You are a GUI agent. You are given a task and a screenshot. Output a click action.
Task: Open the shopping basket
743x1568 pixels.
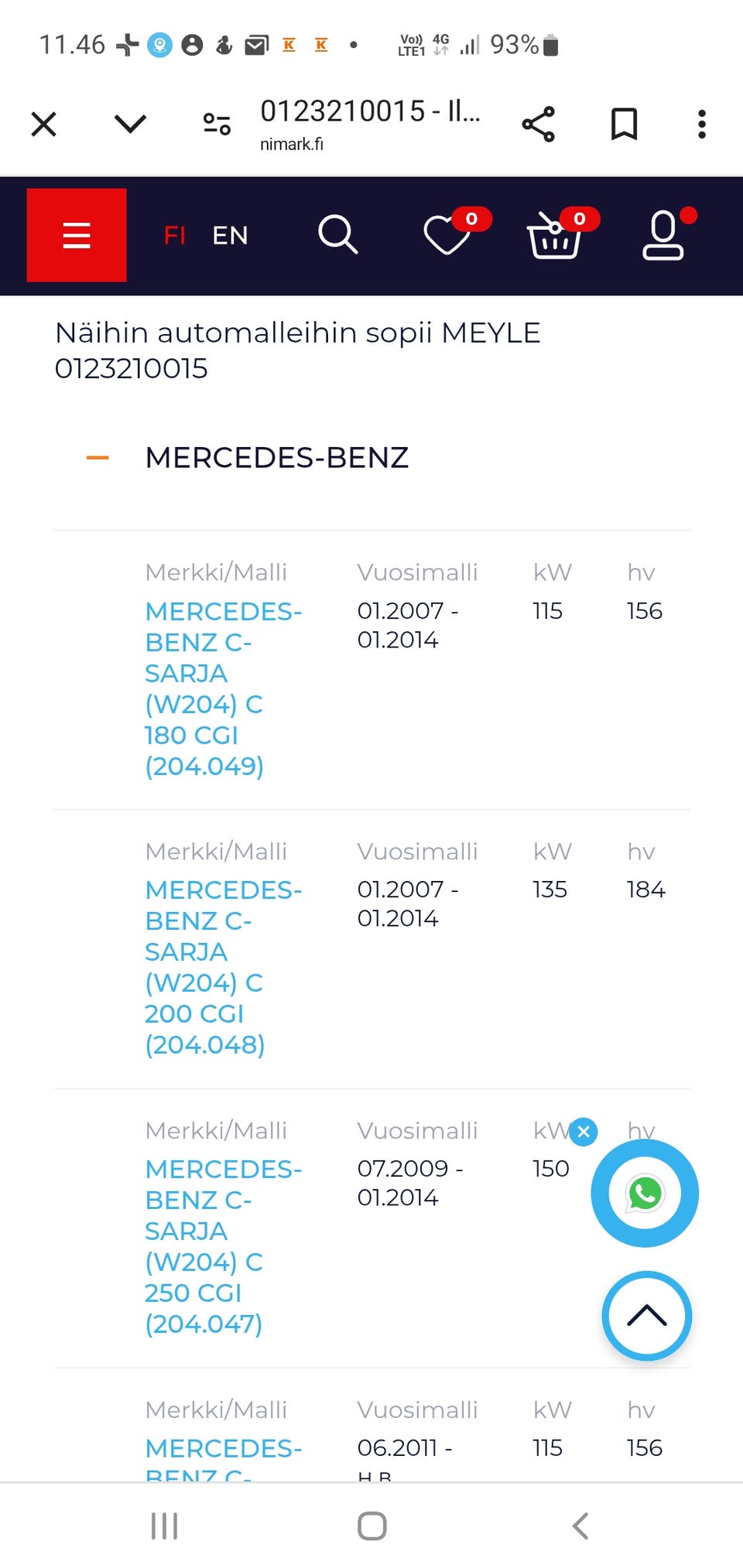click(x=553, y=236)
